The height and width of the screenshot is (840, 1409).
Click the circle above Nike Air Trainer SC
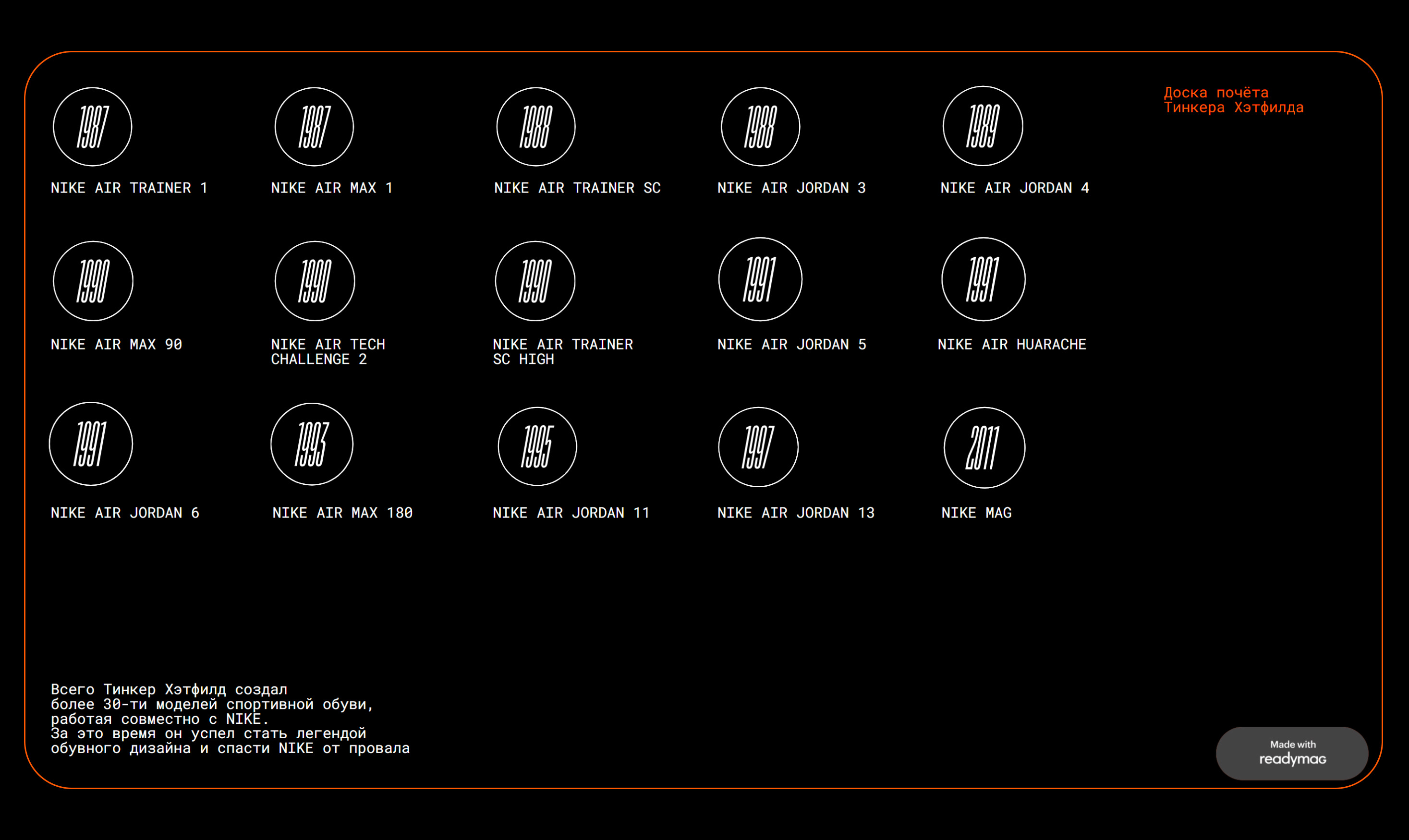[536, 127]
